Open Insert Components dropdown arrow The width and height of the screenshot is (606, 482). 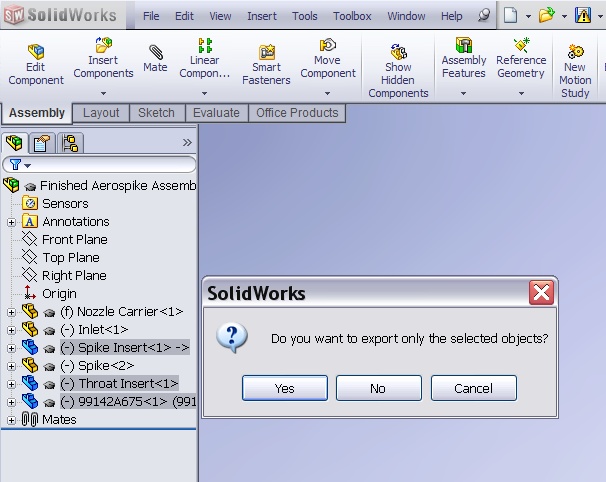tap(103, 93)
